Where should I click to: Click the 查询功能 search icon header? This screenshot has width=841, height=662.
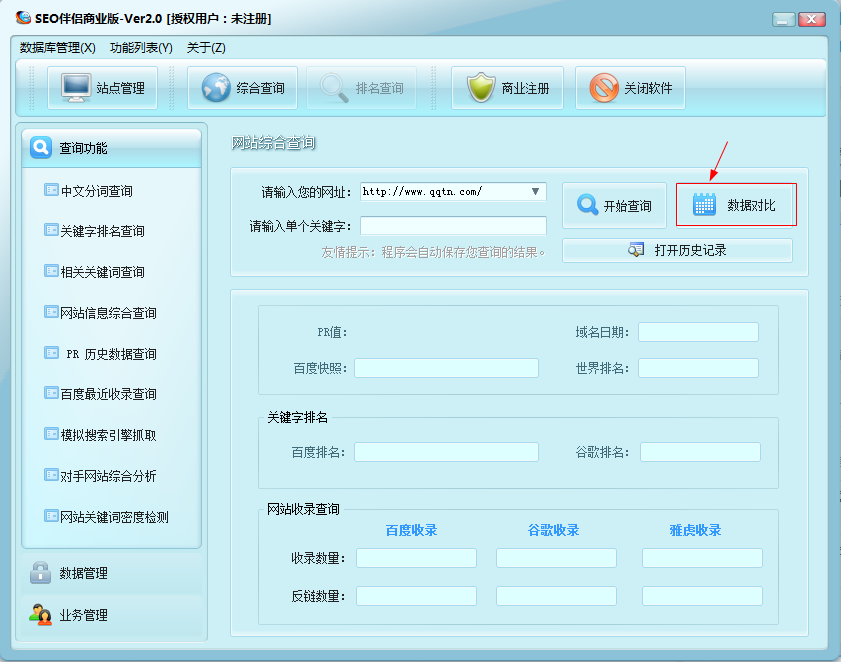tap(41, 148)
